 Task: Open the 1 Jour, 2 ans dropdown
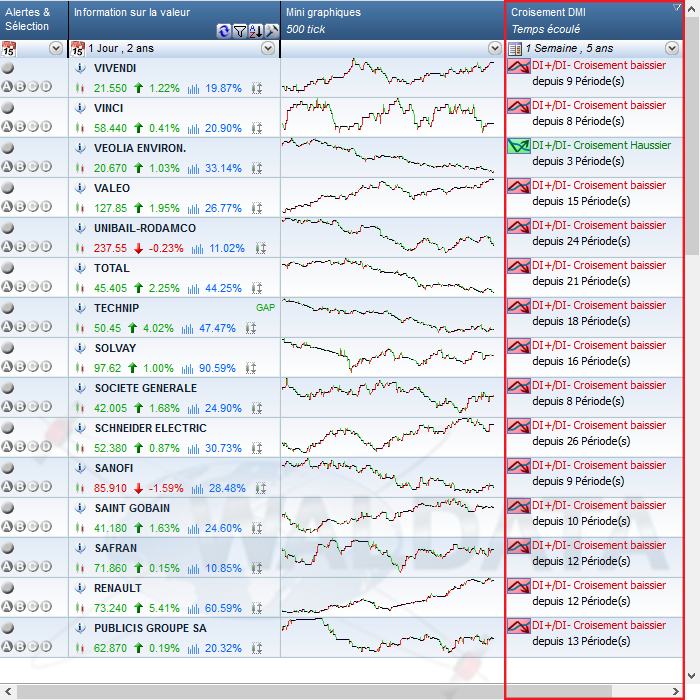268,48
